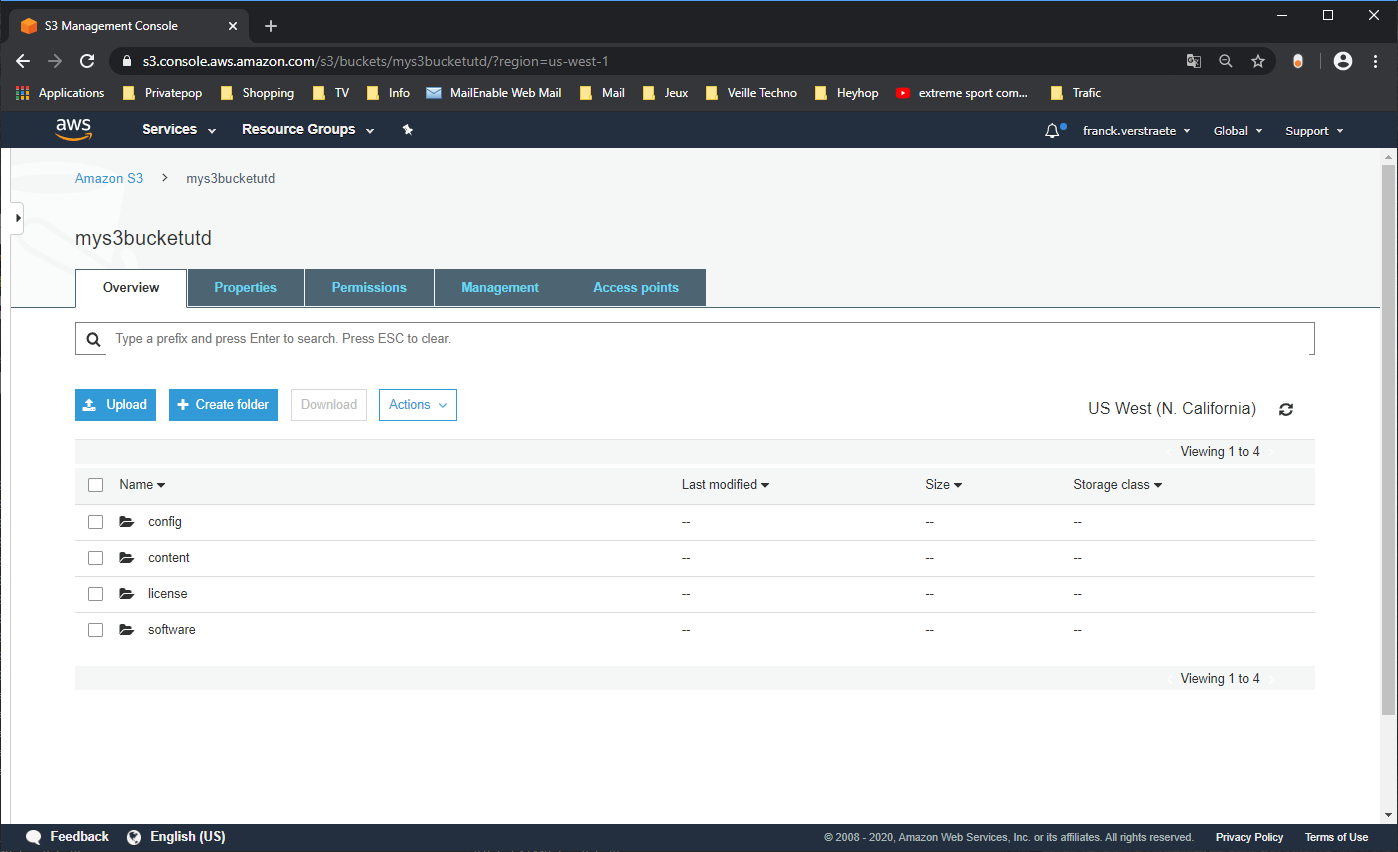Check the software folder checkbox
Viewport: 1398px width, 852px height.
96,630
